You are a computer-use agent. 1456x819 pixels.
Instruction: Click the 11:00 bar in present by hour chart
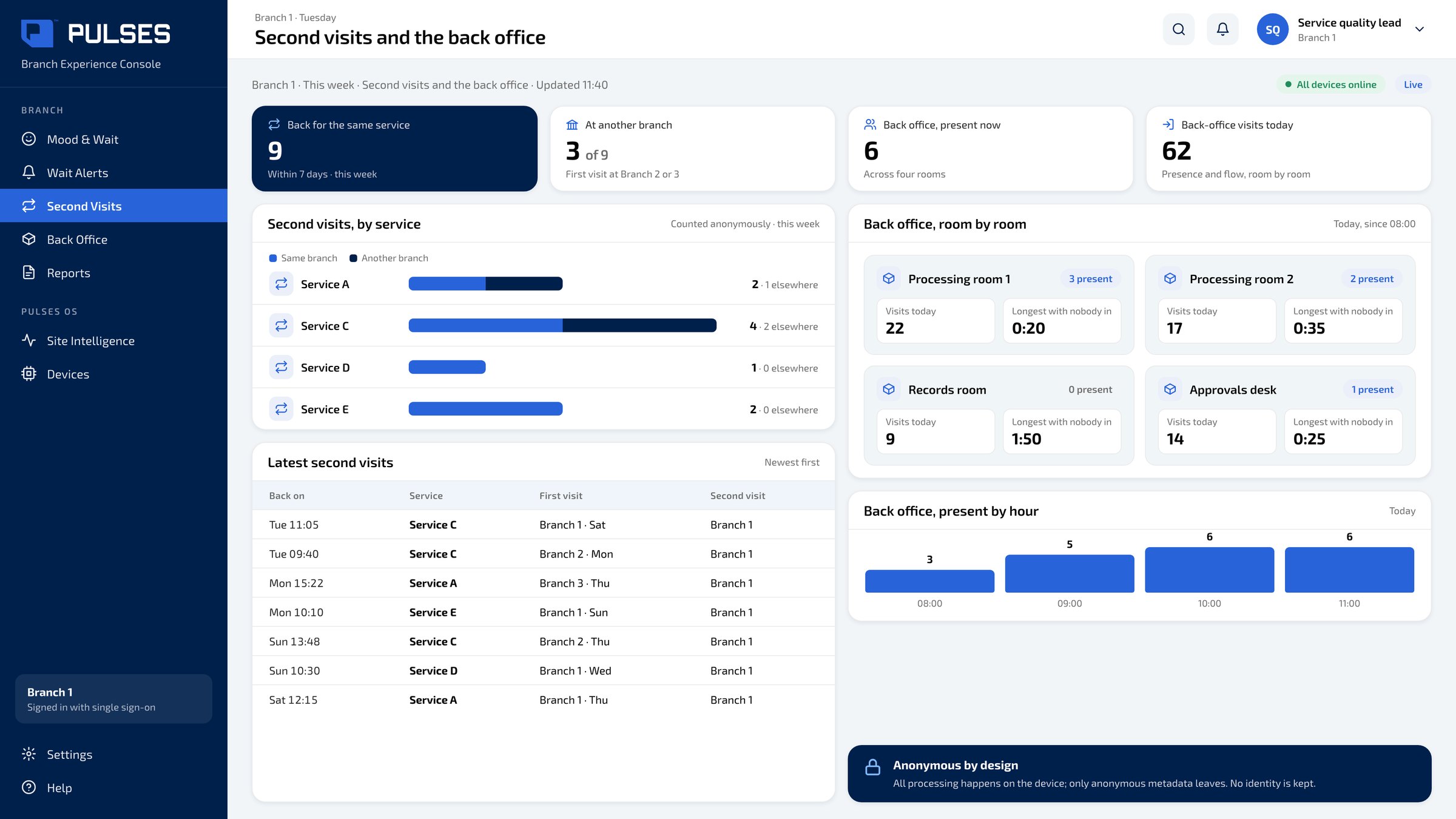coord(1349,570)
